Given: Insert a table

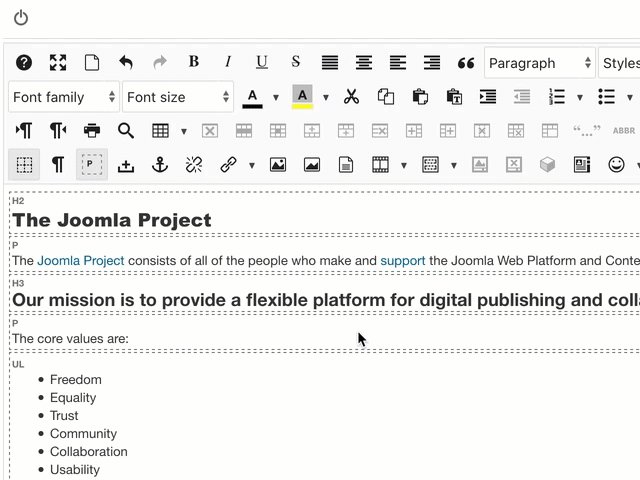Looking at the screenshot, I should pyautogui.click(x=160, y=131).
